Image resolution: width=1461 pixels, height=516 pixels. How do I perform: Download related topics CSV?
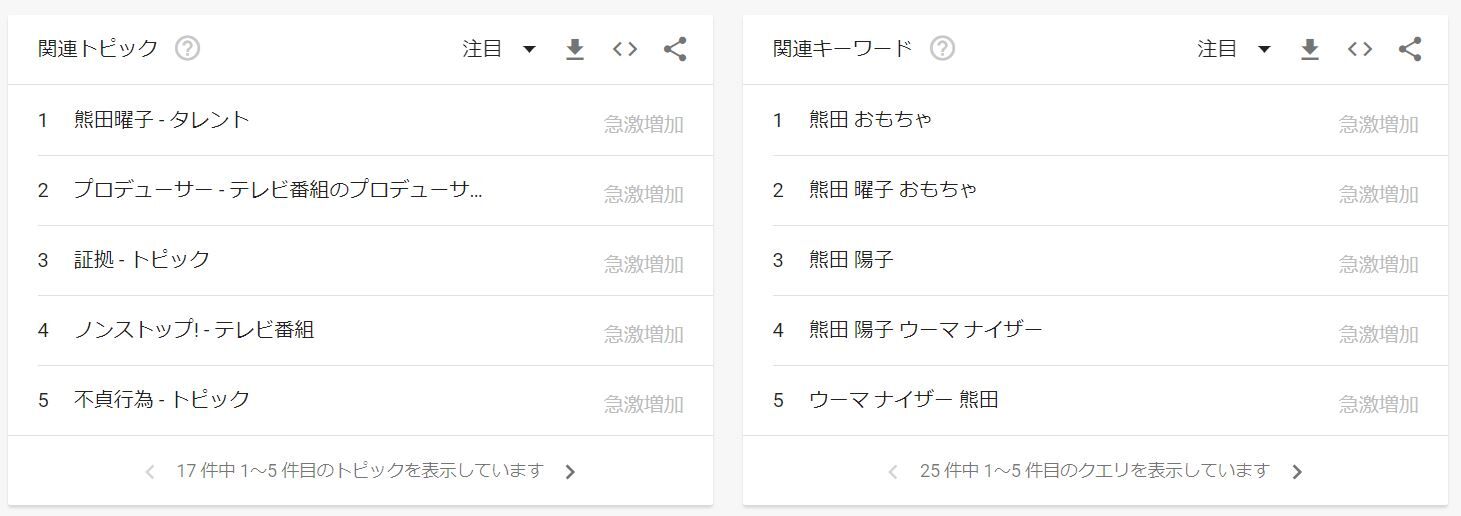pos(574,49)
